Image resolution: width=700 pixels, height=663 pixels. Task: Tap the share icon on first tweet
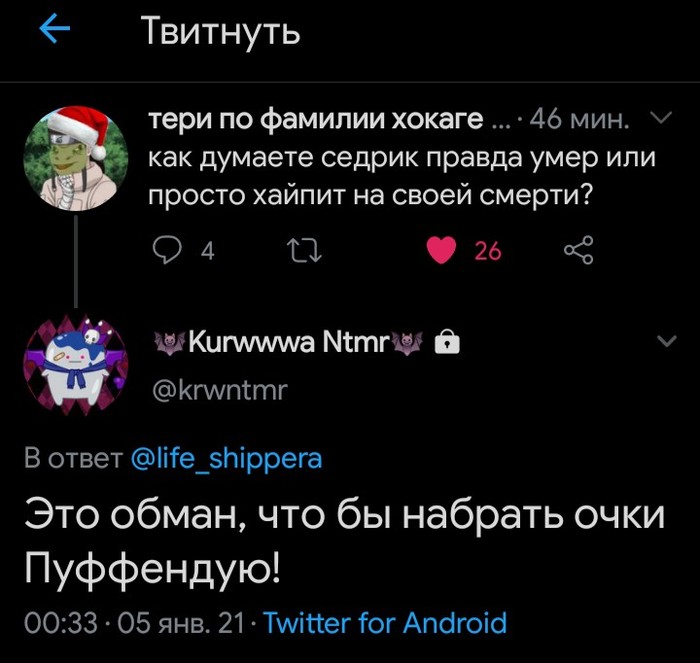coord(579,250)
